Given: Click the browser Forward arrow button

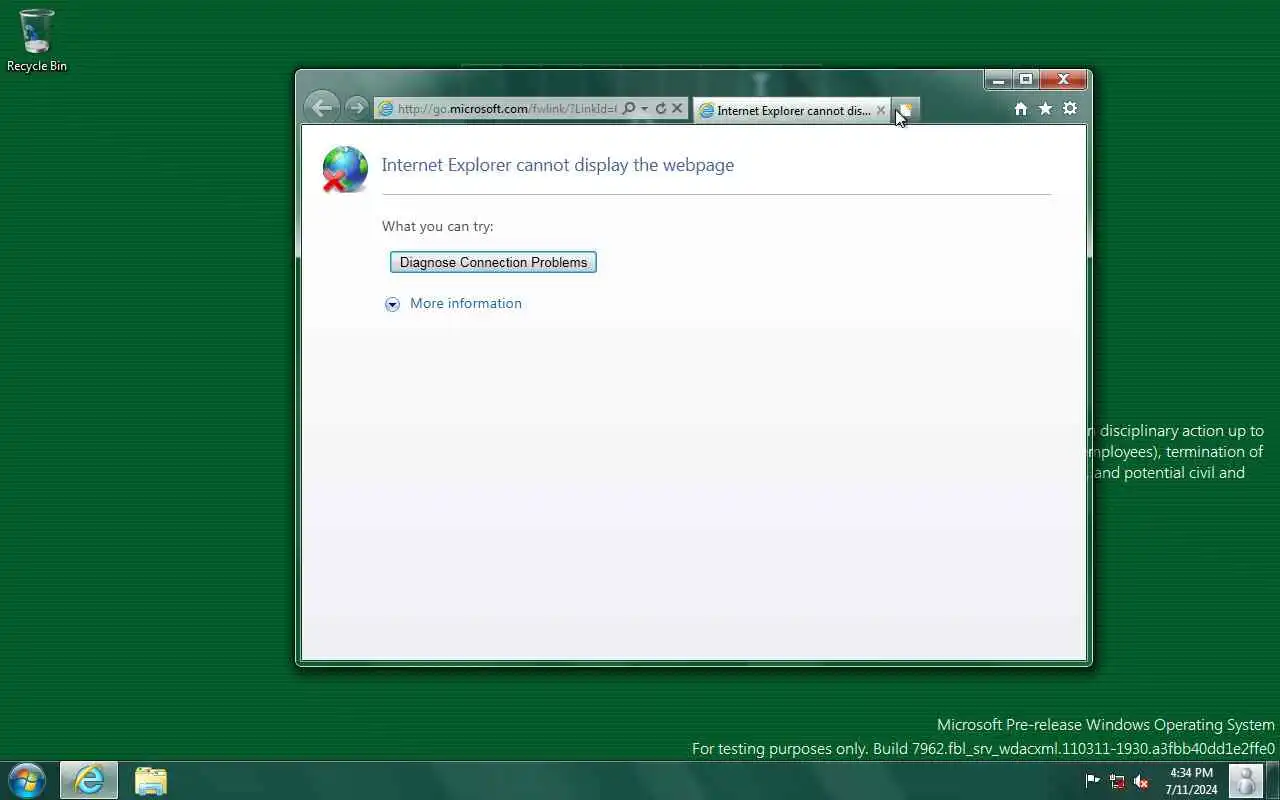Looking at the screenshot, I should [356, 108].
